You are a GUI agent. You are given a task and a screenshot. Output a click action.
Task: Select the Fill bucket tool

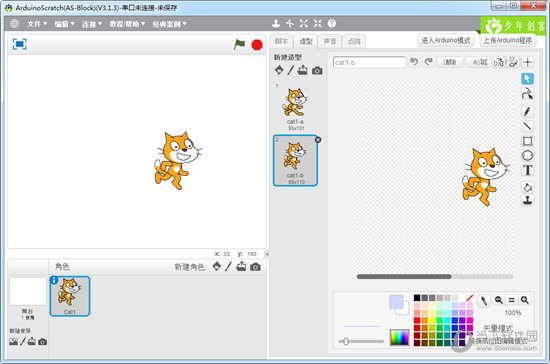coord(528,187)
